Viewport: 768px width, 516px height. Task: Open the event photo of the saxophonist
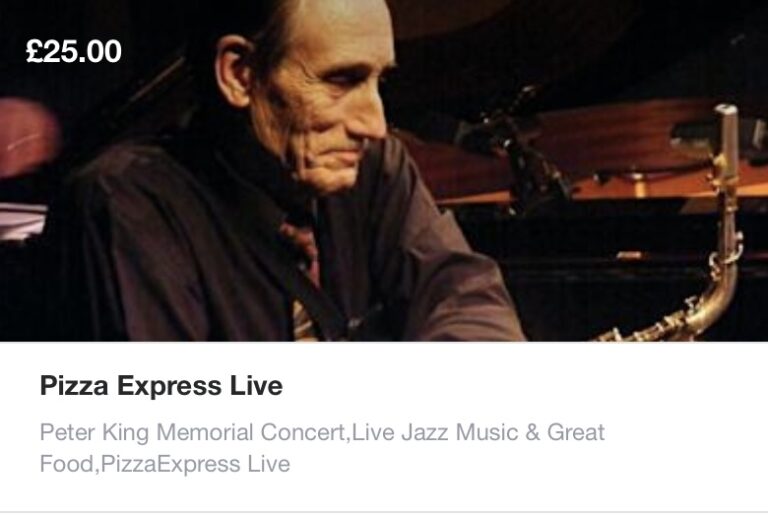tap(384, 170)
